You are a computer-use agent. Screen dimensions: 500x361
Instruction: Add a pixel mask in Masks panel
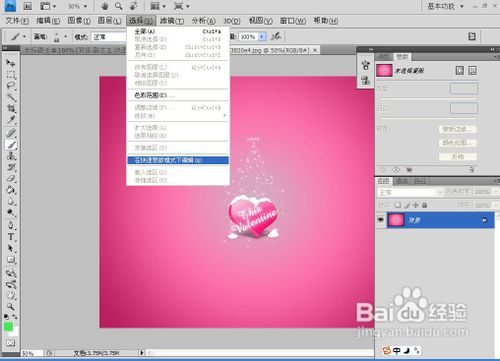click(460, 70)
